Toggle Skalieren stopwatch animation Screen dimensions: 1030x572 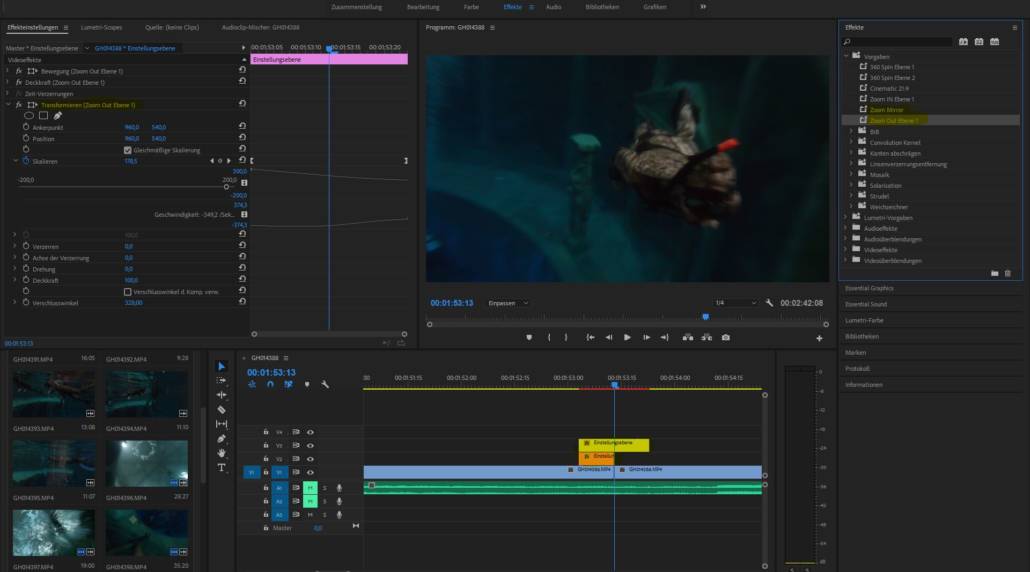tap(26, 161)
